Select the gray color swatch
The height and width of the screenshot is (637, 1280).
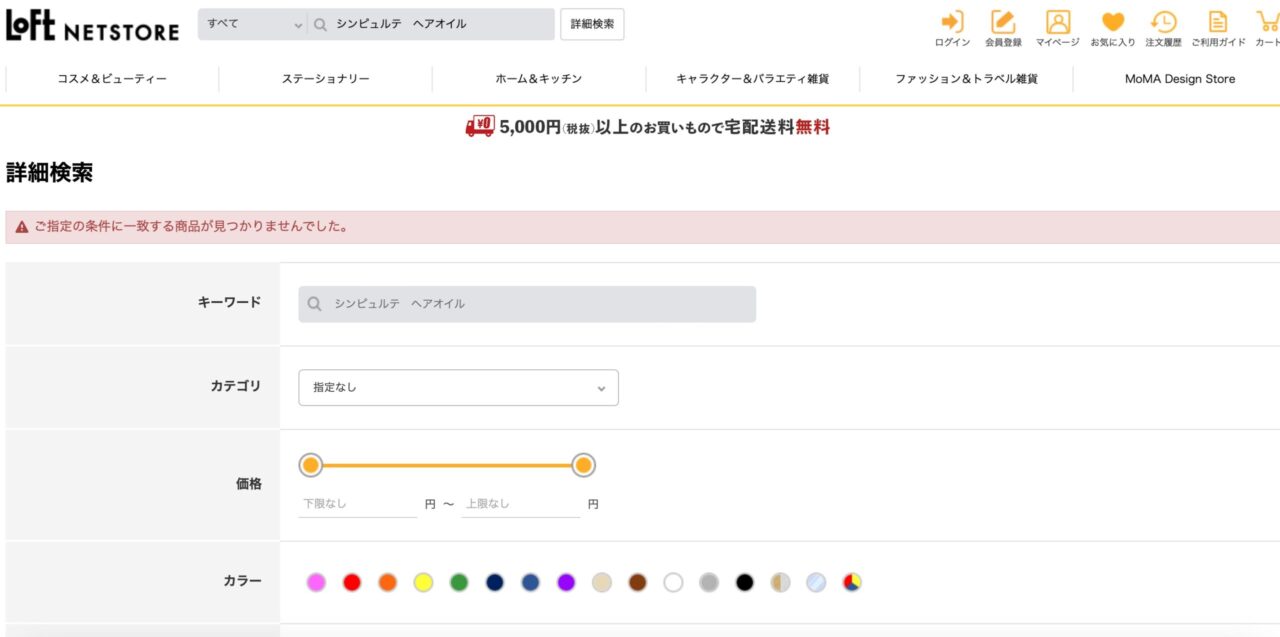(x=709, y=582)
